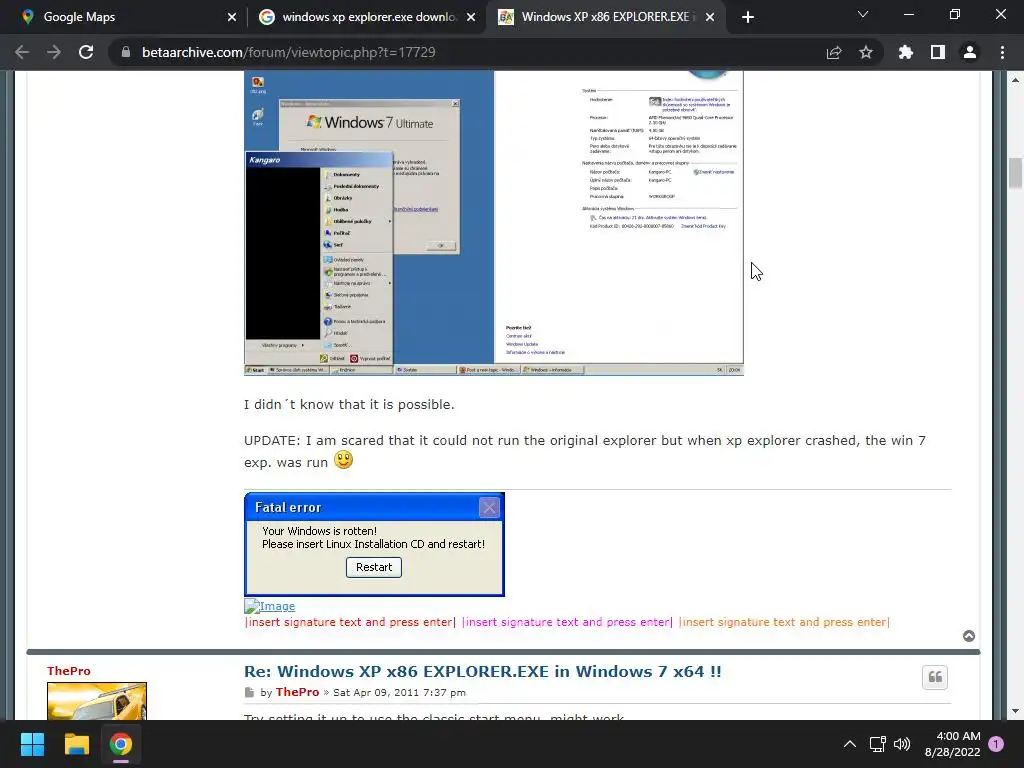Click the Chrome taskbar icon
This screenshot has width=1024, height=768.
click(121, 744)
